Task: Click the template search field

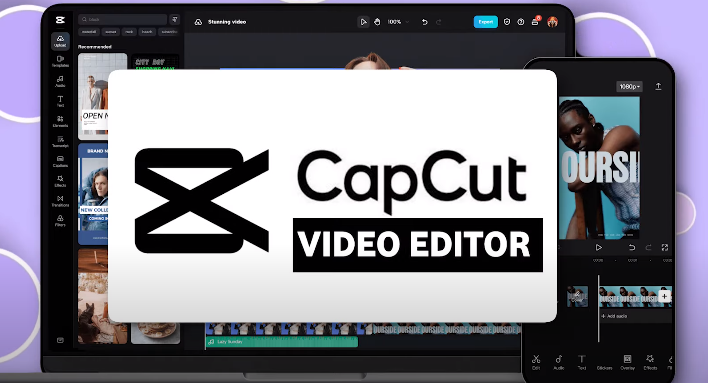Action: 122,19
